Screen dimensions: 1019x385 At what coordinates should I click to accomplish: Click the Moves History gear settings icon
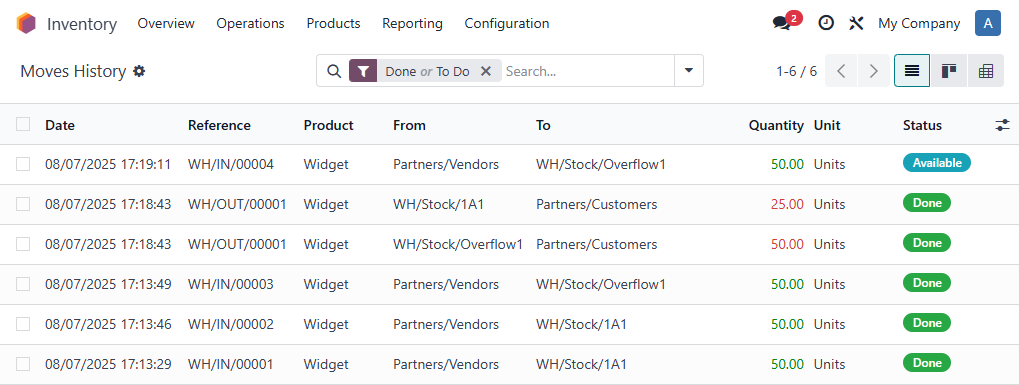coord(139,71)
